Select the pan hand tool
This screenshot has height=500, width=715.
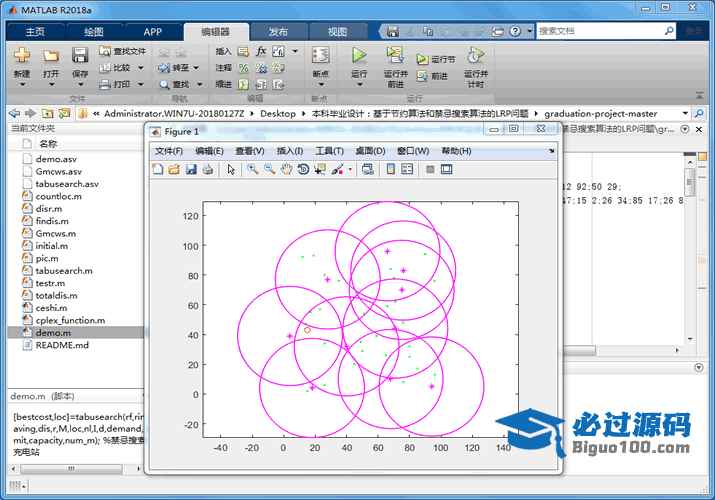[286, 170]
